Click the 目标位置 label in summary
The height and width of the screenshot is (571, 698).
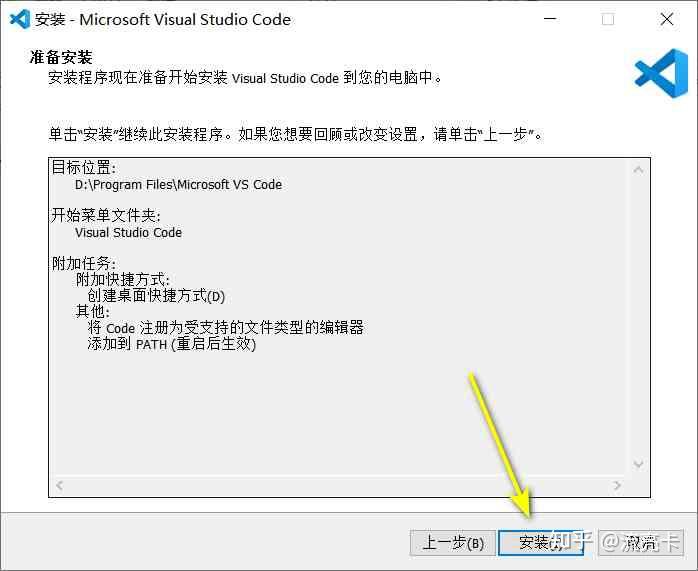(x=84, y=168)
